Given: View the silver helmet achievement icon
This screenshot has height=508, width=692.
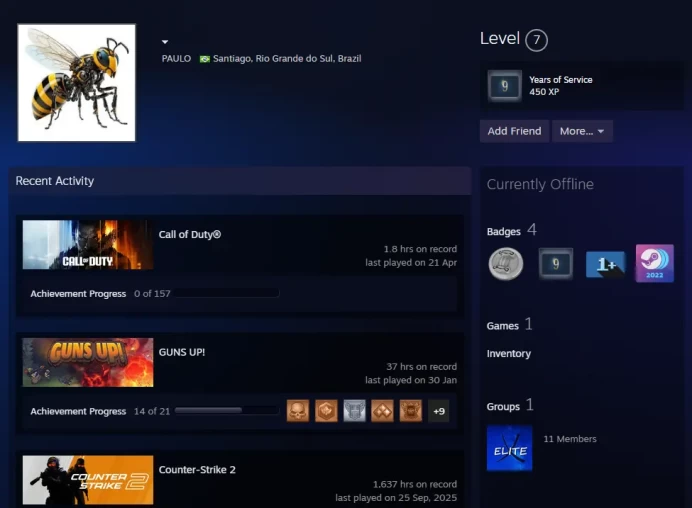Looking at the screenshot, I should (354, 411).
